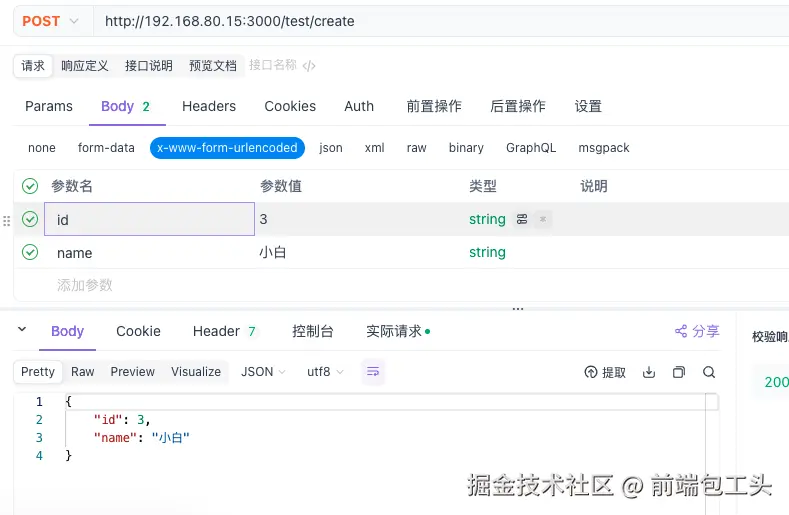Click the id row required asterisk icon
Screen dimensions: 789x515
pyautogui.click(x=543, y=219)
